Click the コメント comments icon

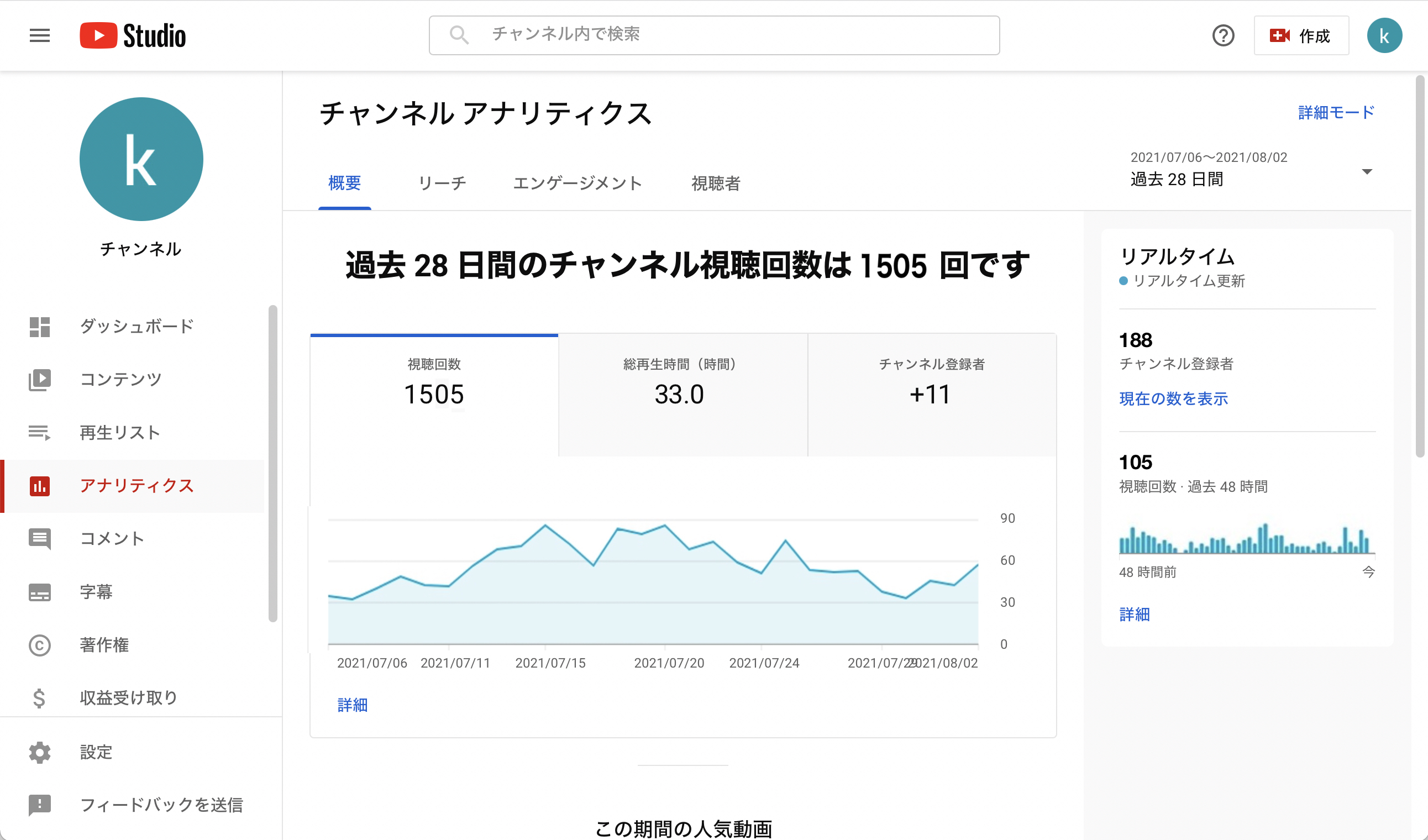(40, 538)
